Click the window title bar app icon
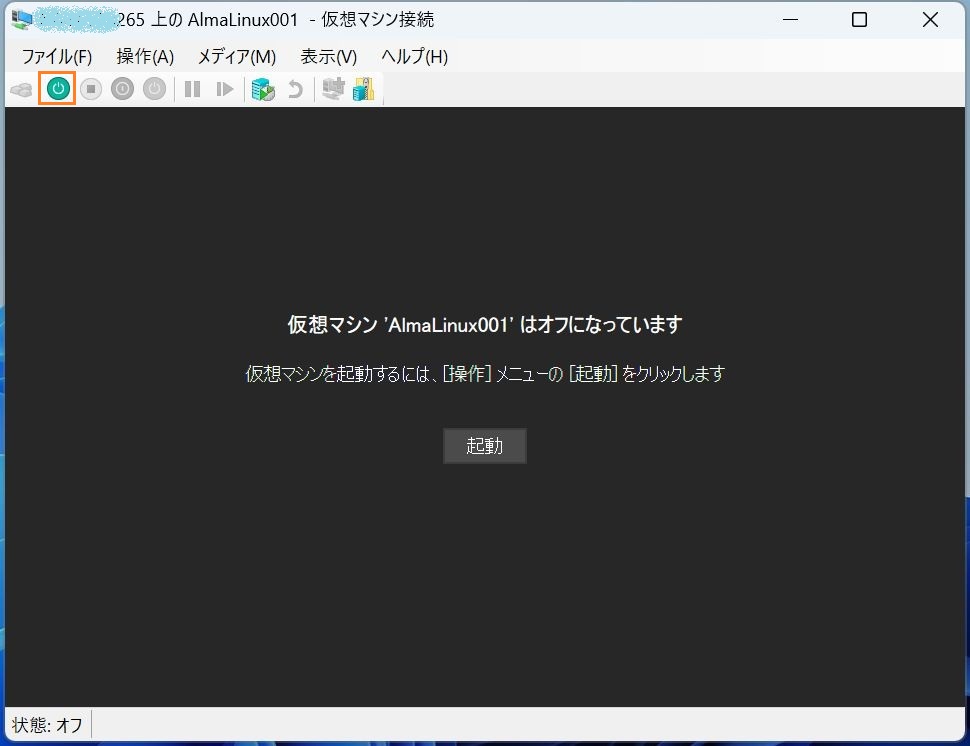 (22, 20)
